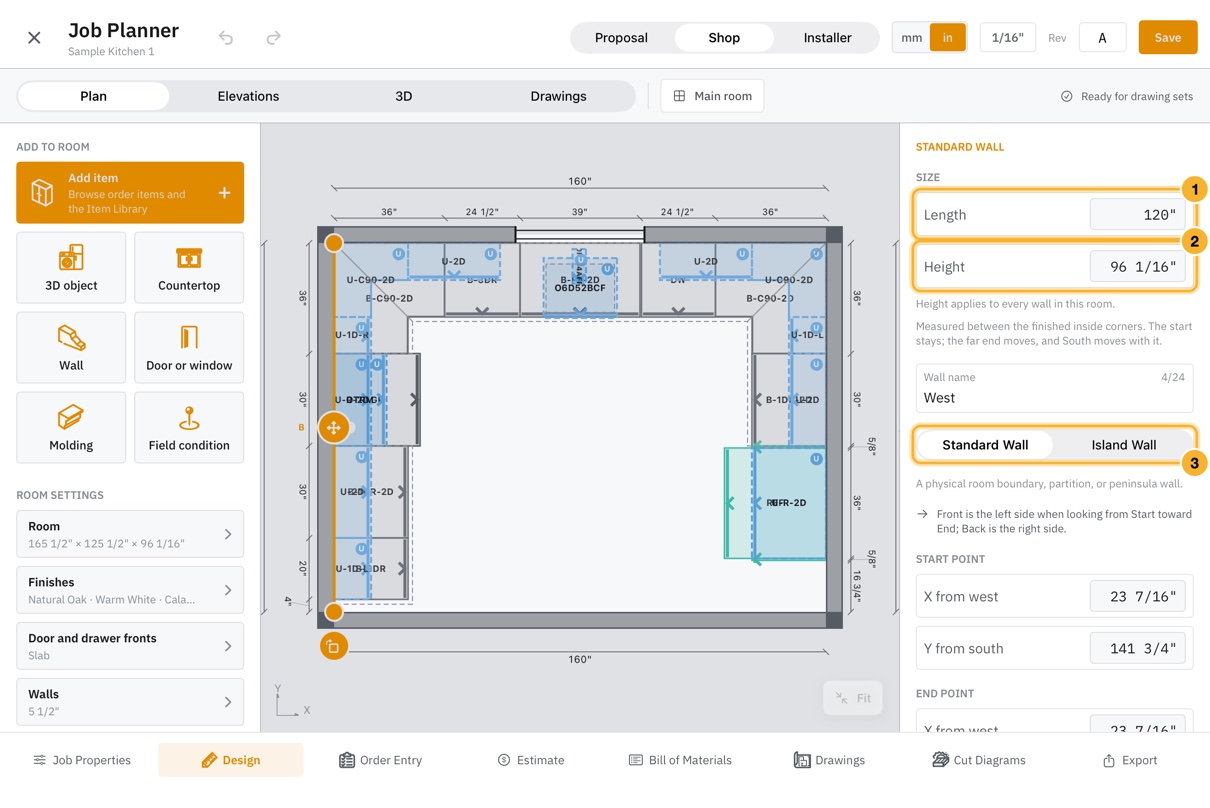1210x808 pixels.
Task: Expand Room settings row
Action: [x=130, y=534]
